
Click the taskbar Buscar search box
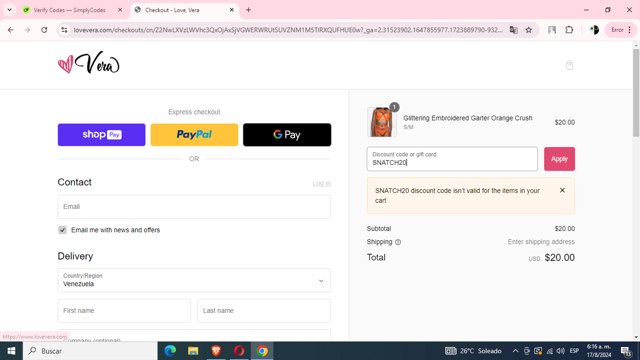tap(90, 351)
